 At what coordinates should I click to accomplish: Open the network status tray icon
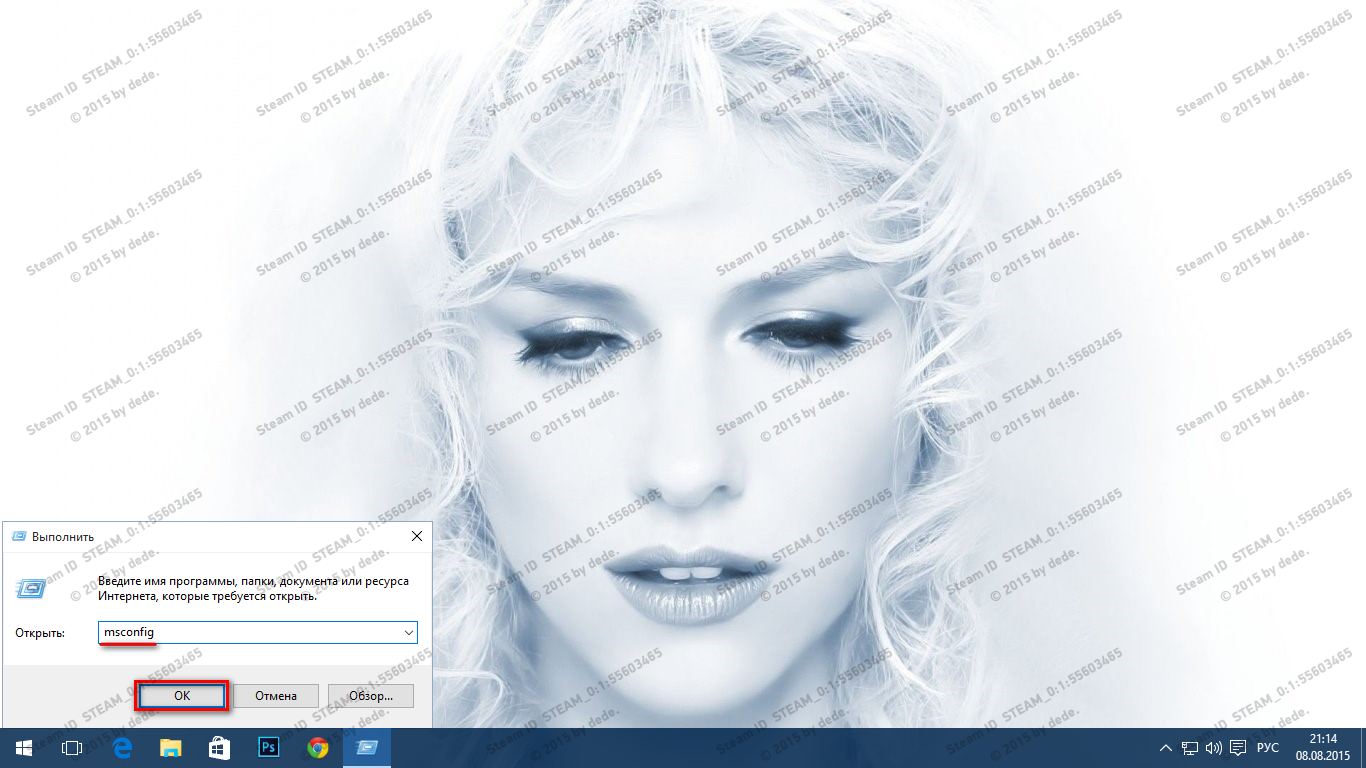click(1190, 748)
